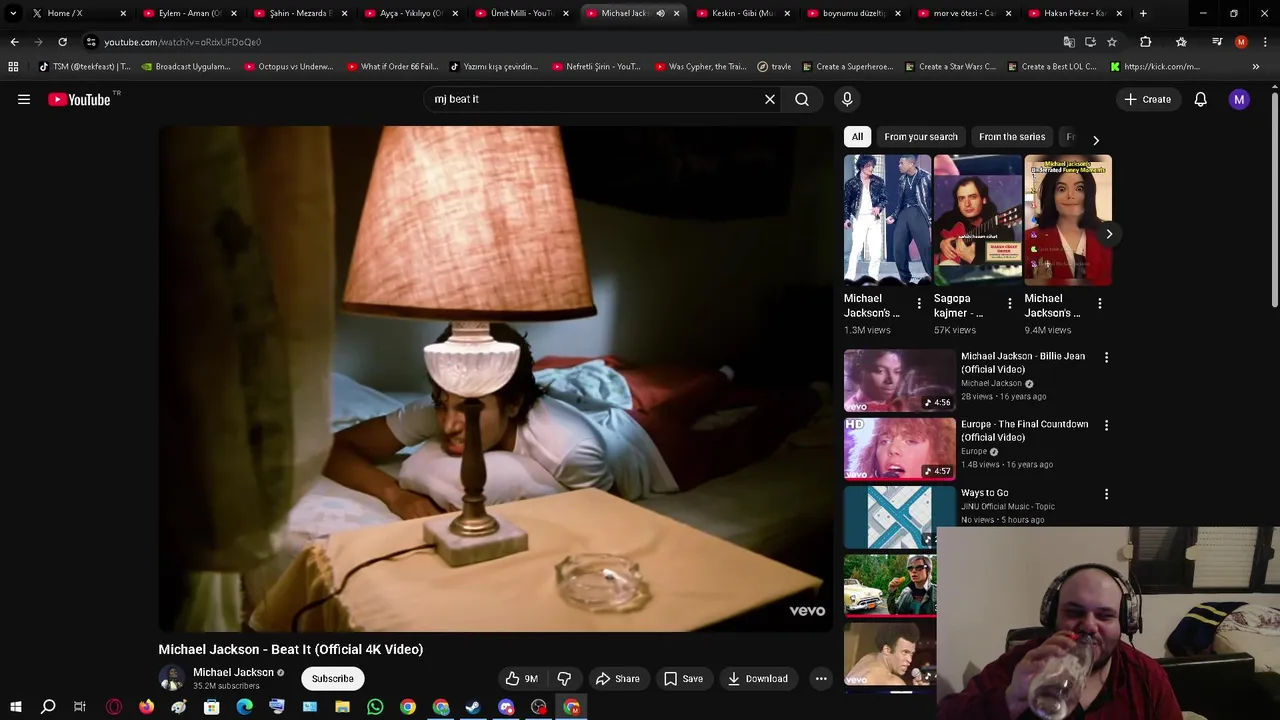Open Michael Jackson channel avatar
This screenshot has height=720, width=1280.
click(172, 678)
